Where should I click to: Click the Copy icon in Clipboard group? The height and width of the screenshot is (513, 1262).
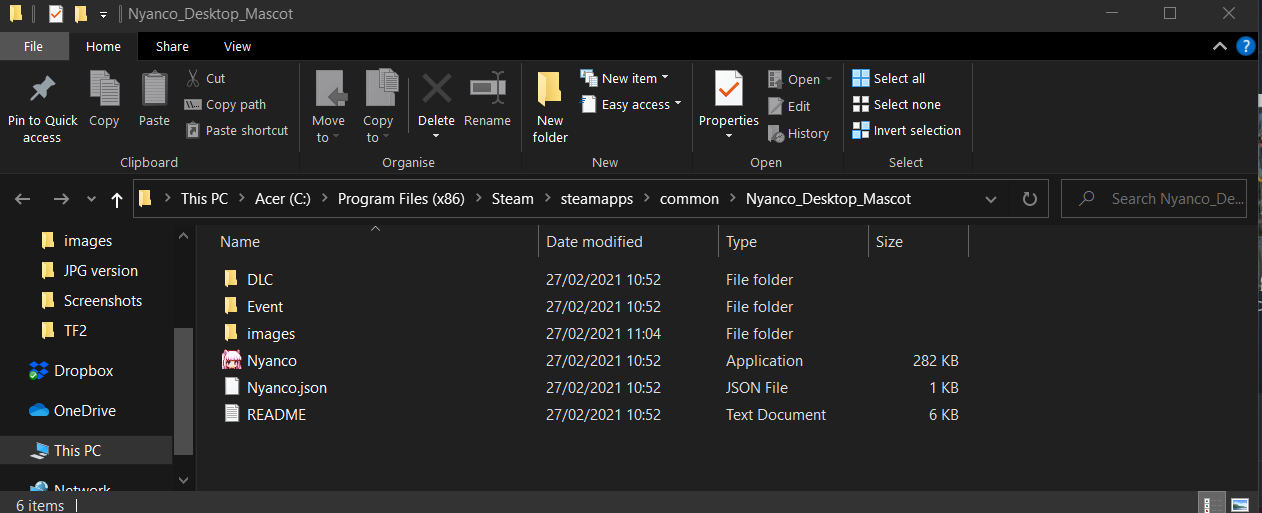tap(104, 88)
